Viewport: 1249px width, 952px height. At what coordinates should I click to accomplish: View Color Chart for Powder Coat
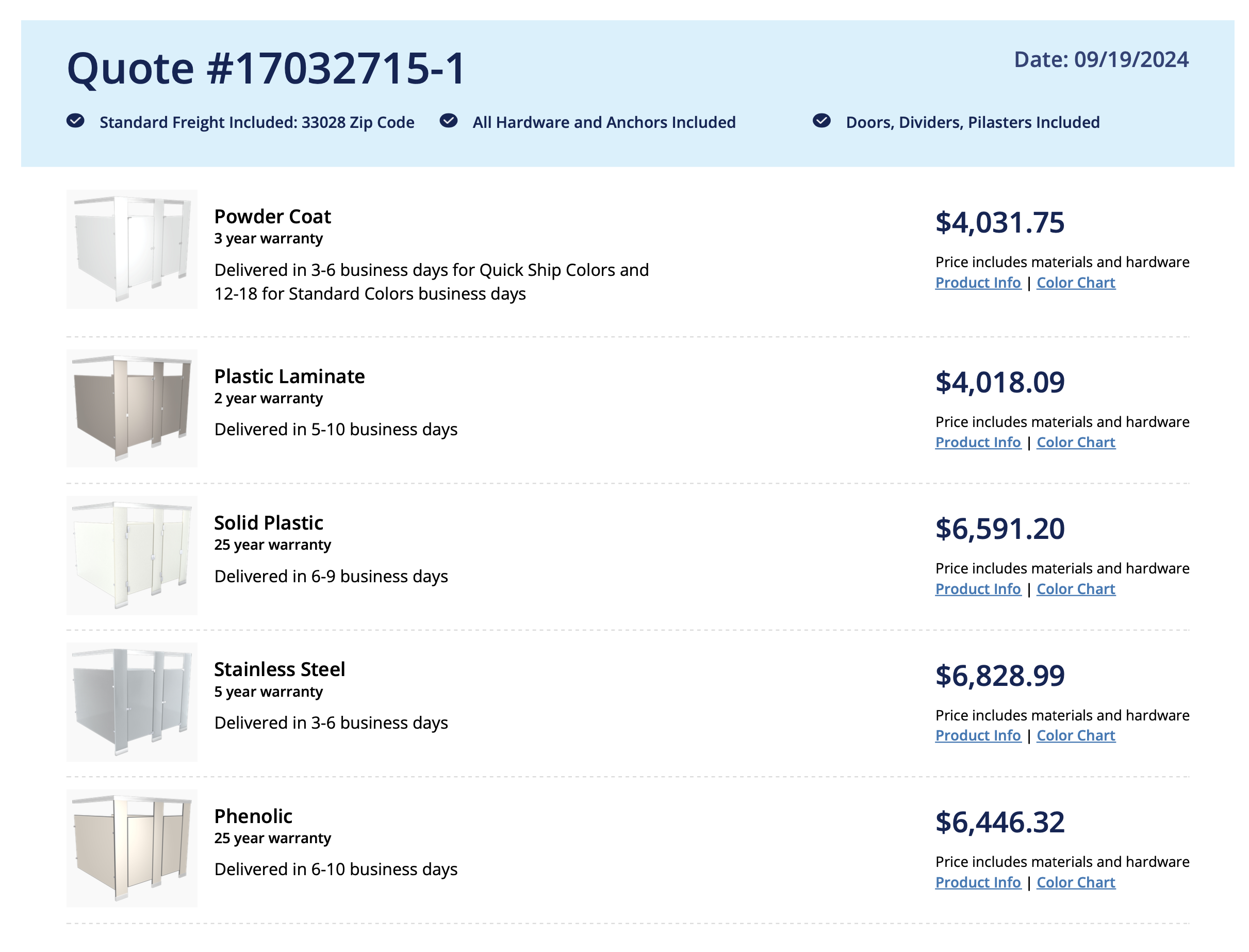pyautogui.click(x=1076, y=283)
